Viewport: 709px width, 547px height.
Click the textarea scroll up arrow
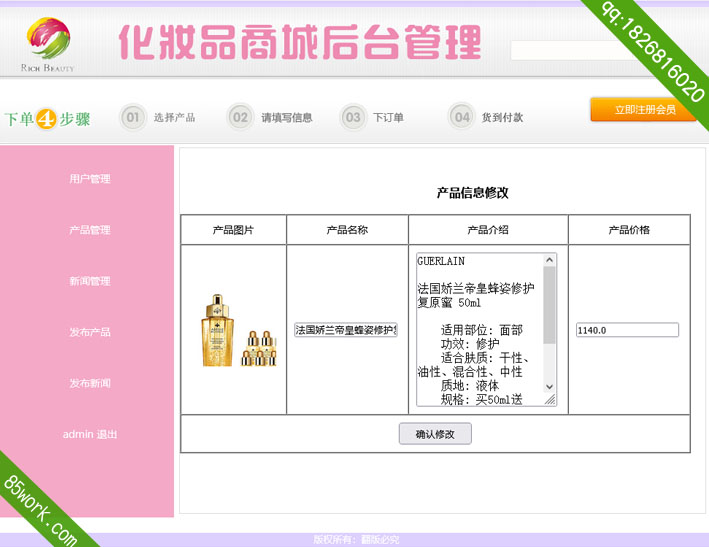[549, 259]
